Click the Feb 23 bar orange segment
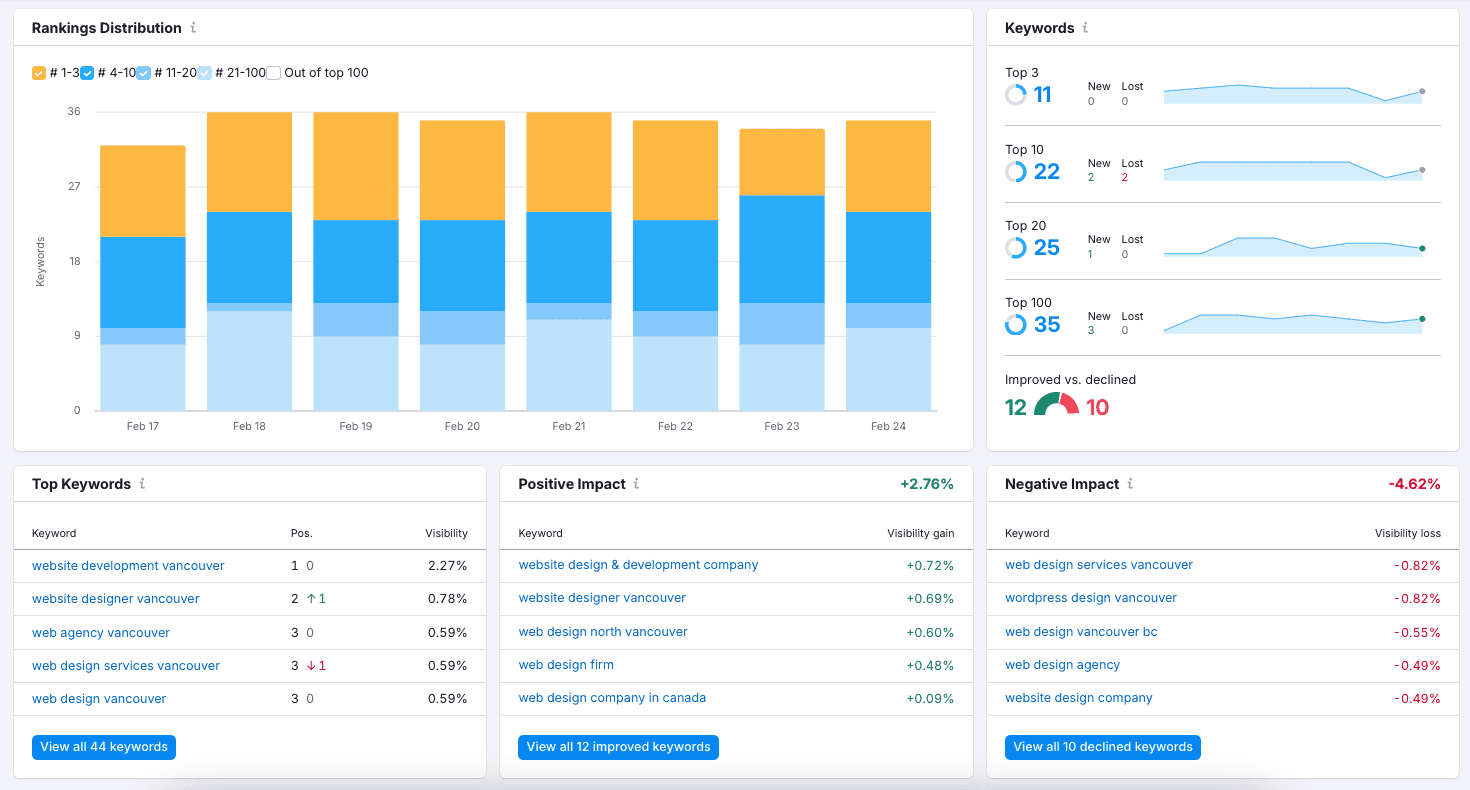Image resolution: width=1470 pixels, height=790 pixels. click(x=781, y=162)
